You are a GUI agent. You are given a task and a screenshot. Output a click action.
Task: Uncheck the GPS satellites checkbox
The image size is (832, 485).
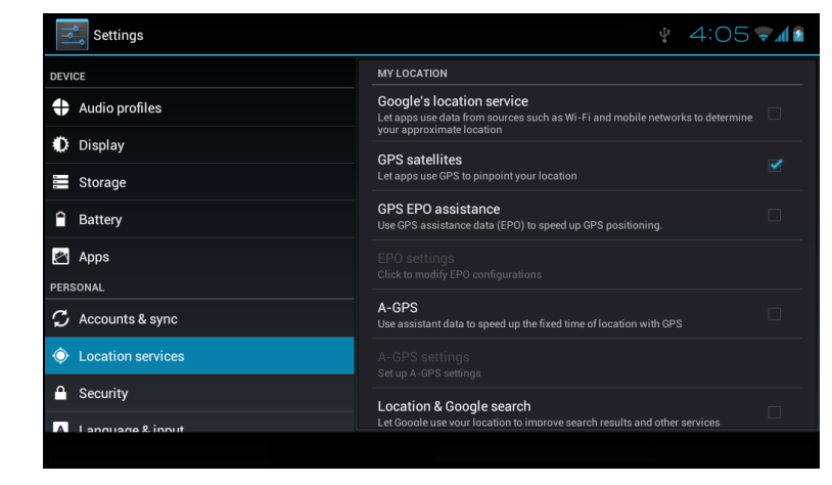(774, 165)
